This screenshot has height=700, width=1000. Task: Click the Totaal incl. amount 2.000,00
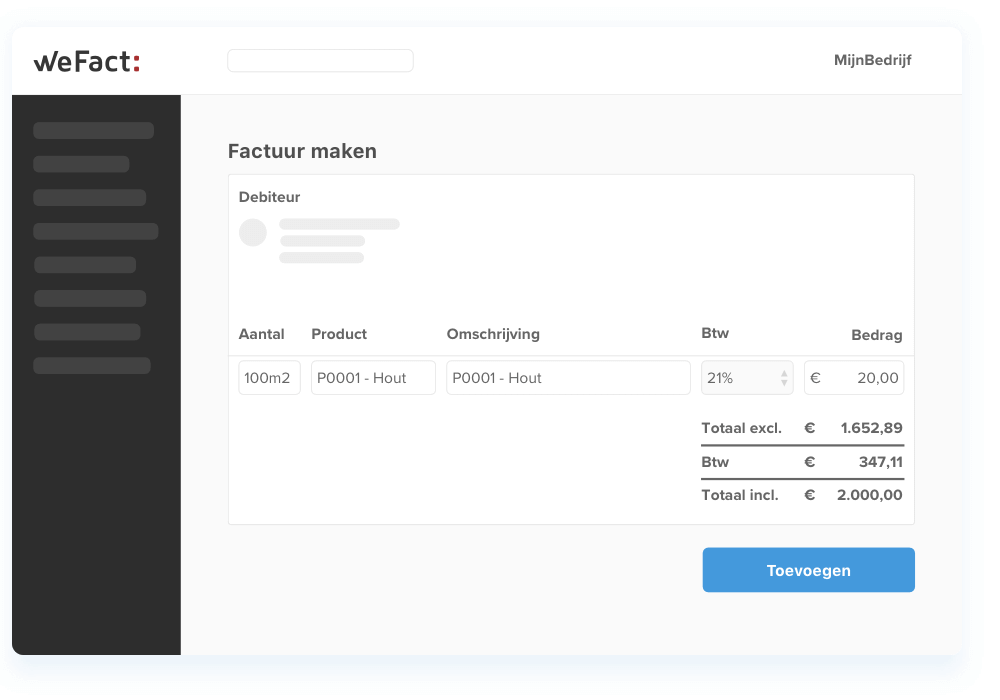coord(868,495)
